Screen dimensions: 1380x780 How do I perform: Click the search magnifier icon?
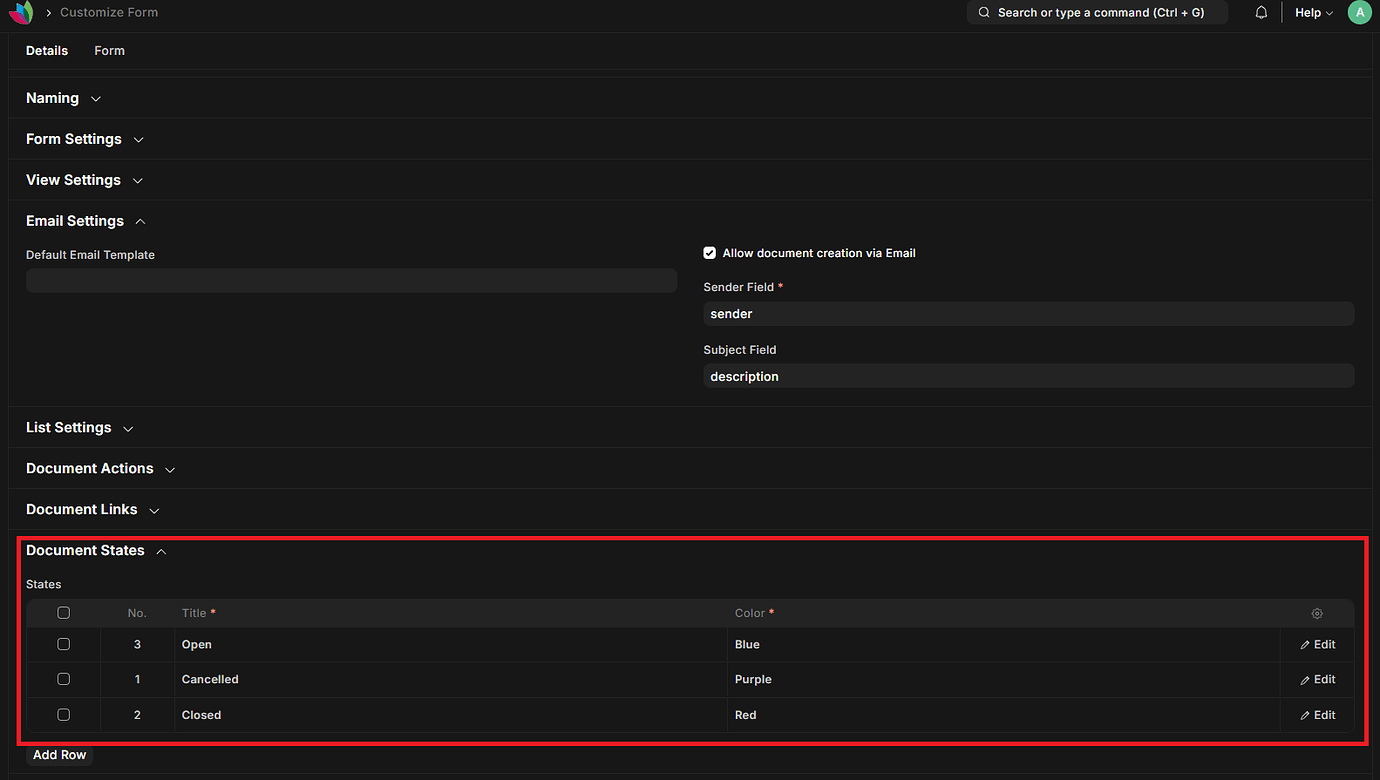pyautogui.click(x=983, y=12)
